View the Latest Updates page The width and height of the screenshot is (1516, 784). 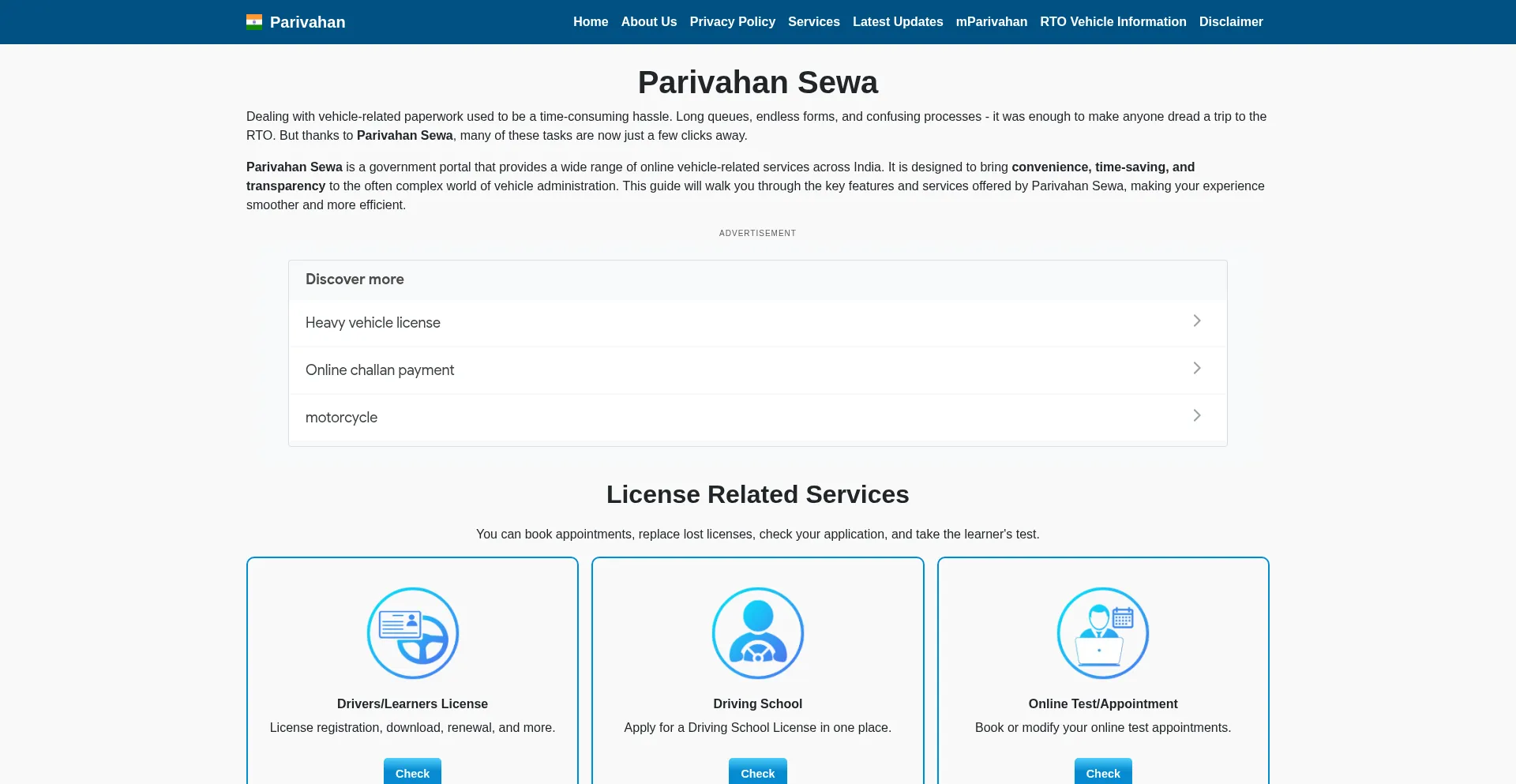(x=898, y=22)
